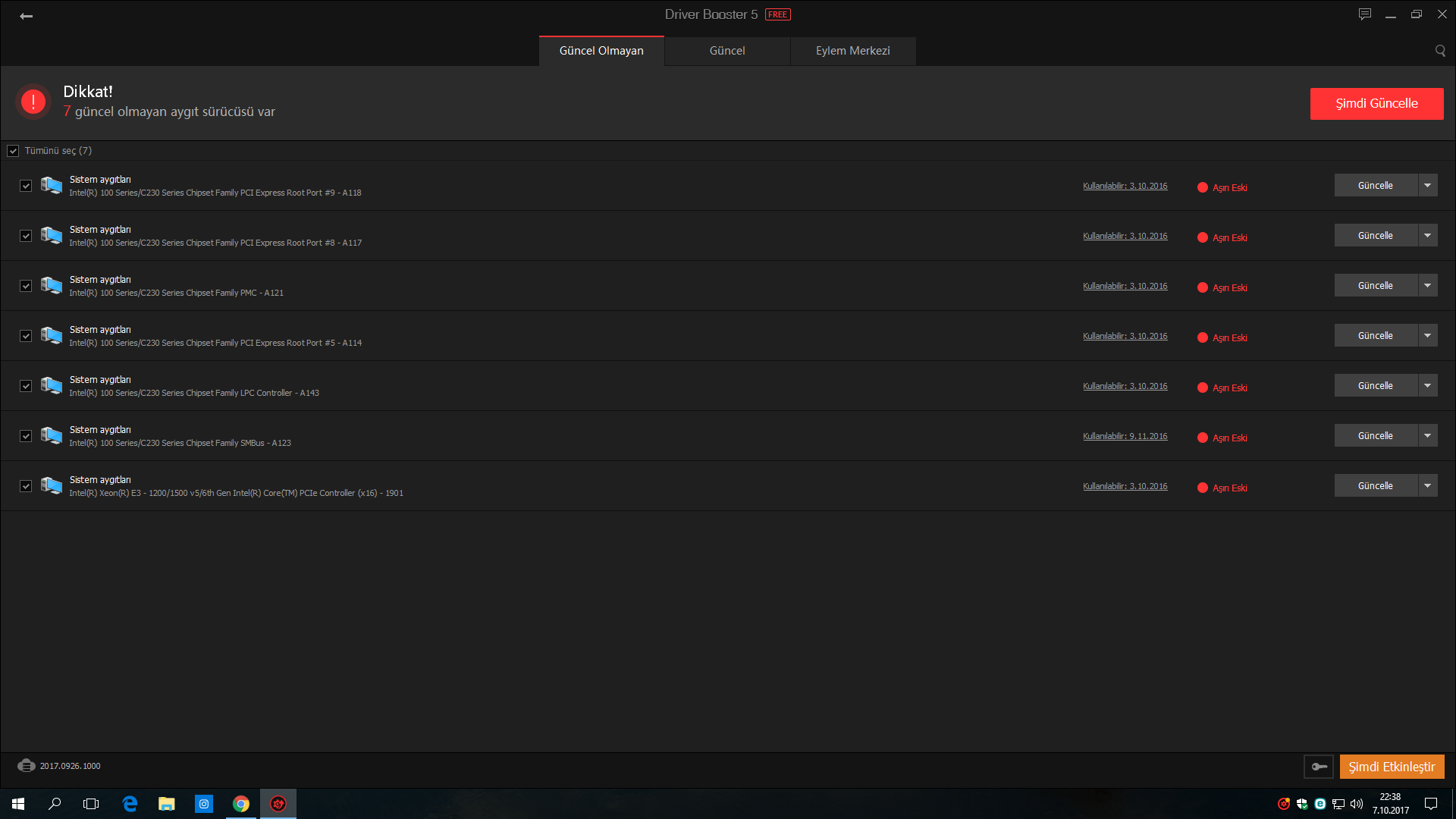Switch to the Güncel tab
Screen dimensions: 1456x819
[x=727, y=51]
